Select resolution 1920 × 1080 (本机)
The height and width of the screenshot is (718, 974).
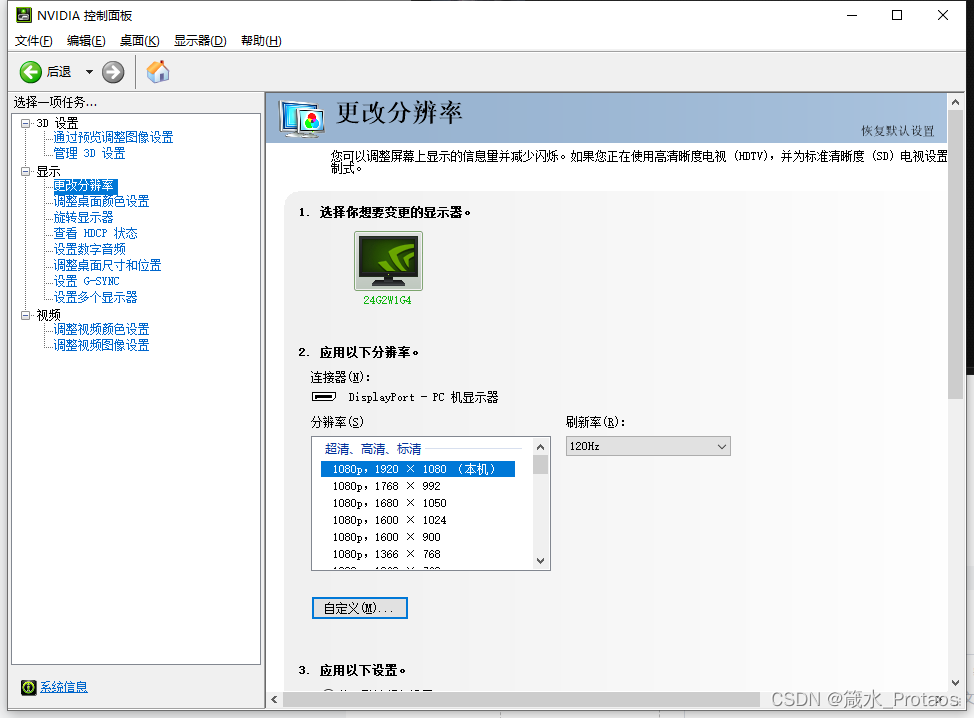[x=418, y=469]
